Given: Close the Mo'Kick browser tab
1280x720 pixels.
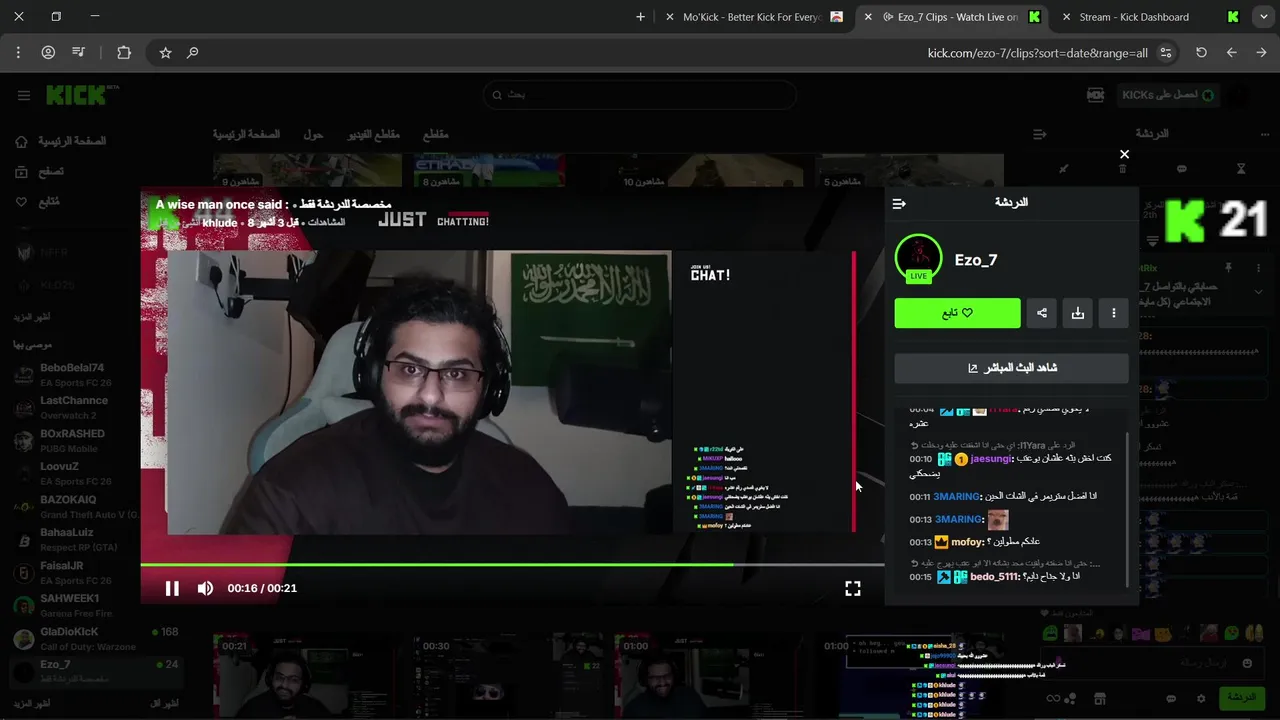Looking at the screenshot, I should tap(668, 17).
